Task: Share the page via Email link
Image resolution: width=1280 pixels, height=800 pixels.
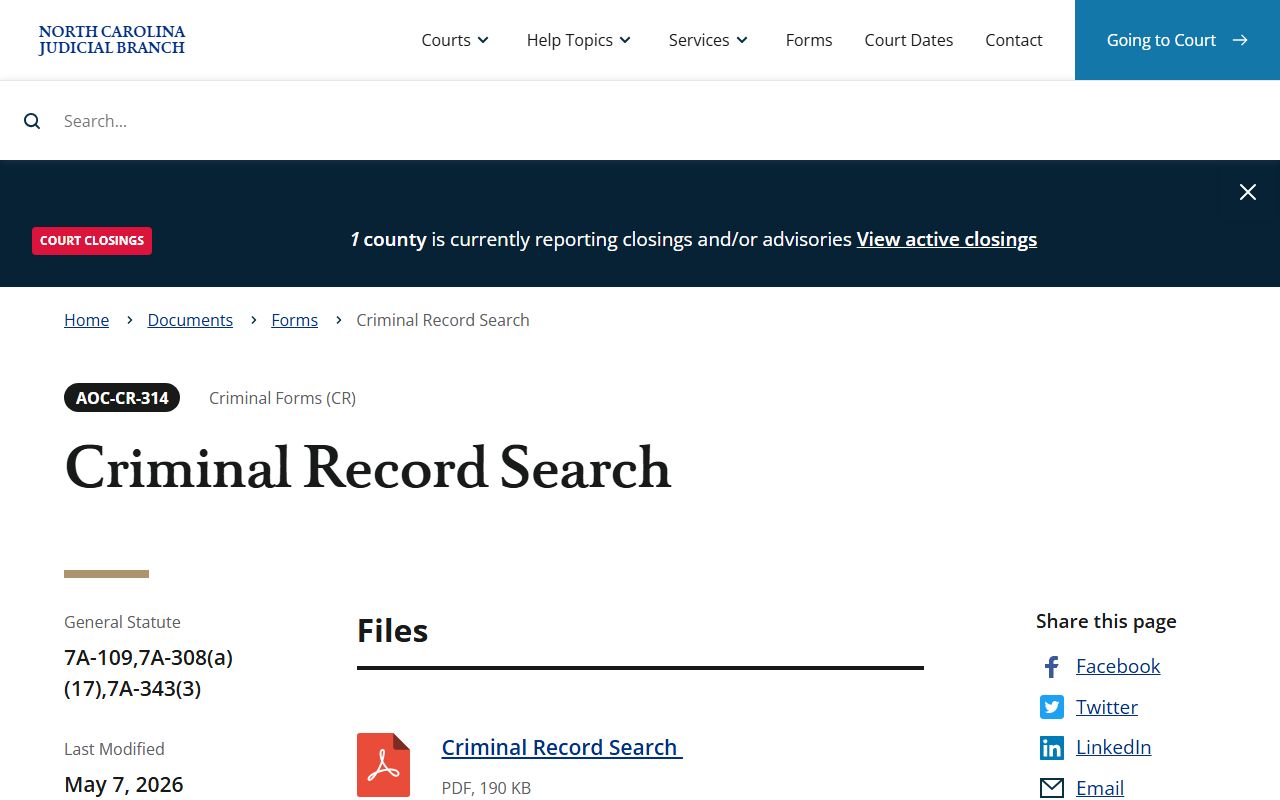Action: click(1100, 788)
